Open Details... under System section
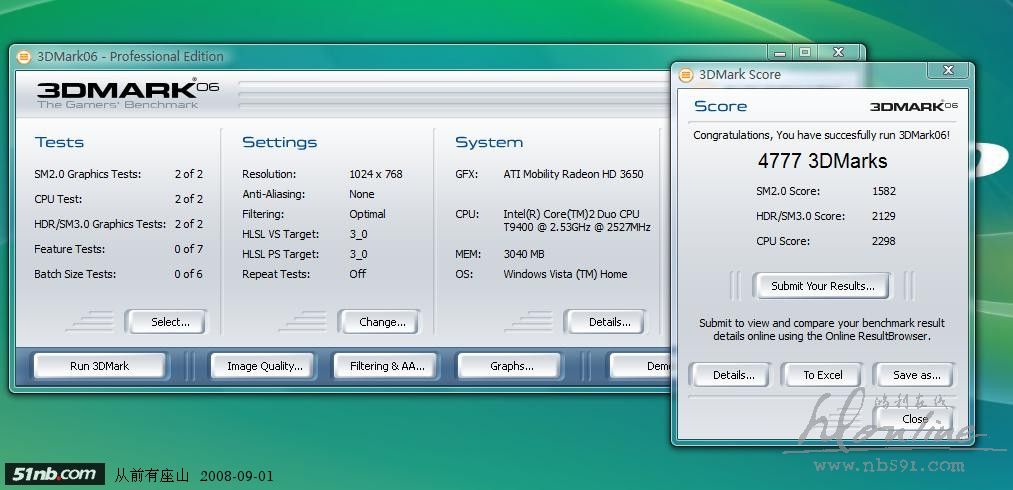 609,322
